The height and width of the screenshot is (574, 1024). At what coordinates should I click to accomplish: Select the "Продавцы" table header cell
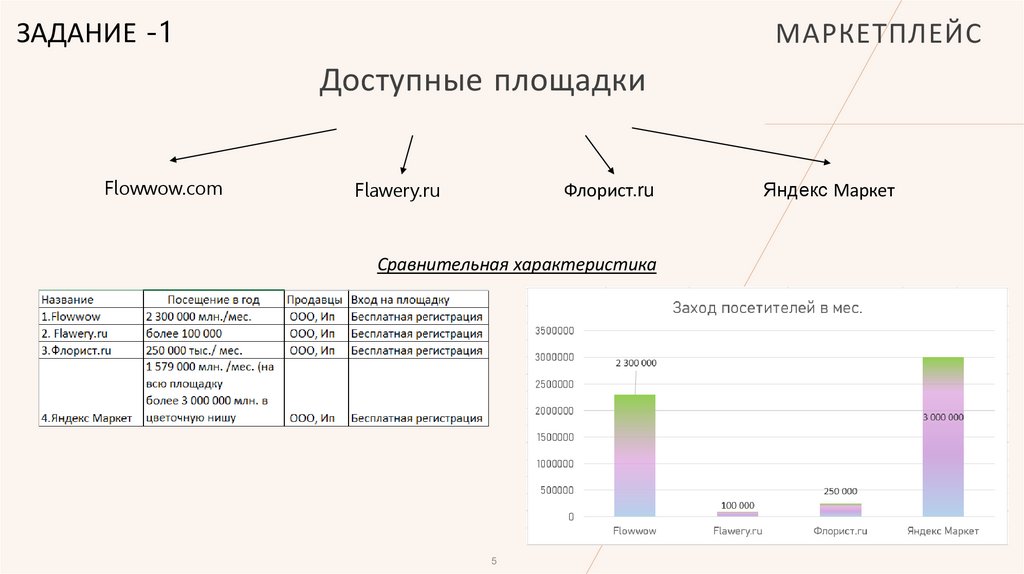click(316, 299)
